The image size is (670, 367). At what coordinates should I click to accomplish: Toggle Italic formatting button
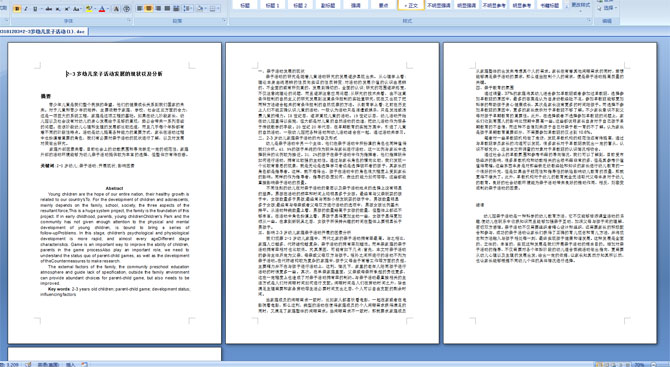pos(26,9)
